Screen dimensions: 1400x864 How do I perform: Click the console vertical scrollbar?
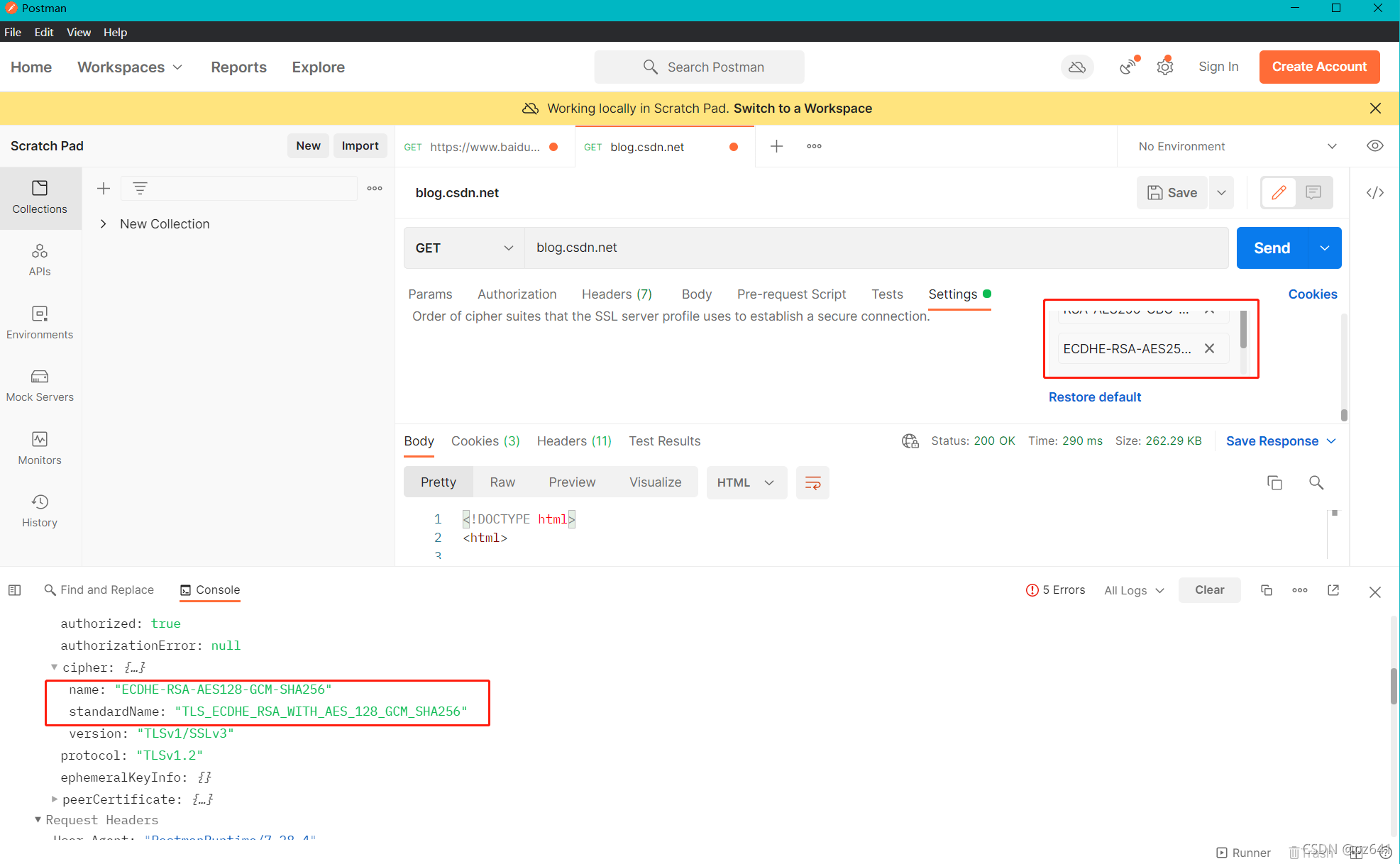(x=1393, y=686)
